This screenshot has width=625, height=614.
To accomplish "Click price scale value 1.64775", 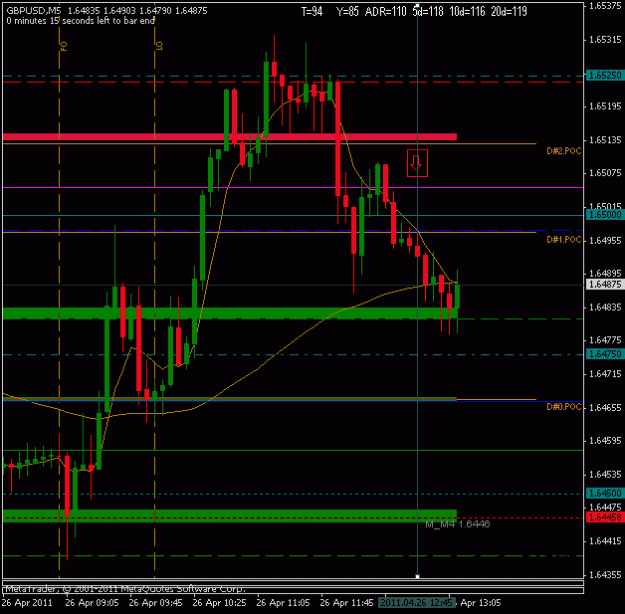I will tap(605, 340).
